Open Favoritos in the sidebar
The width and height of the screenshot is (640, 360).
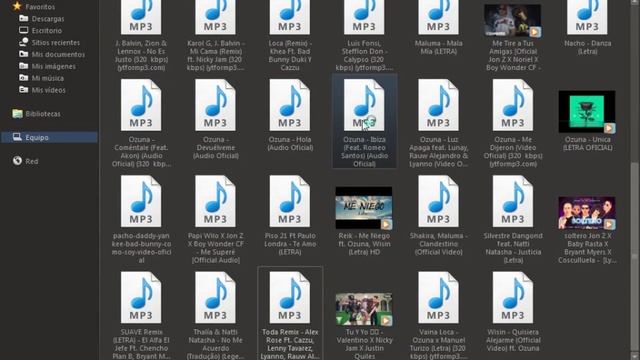(40, 7)
